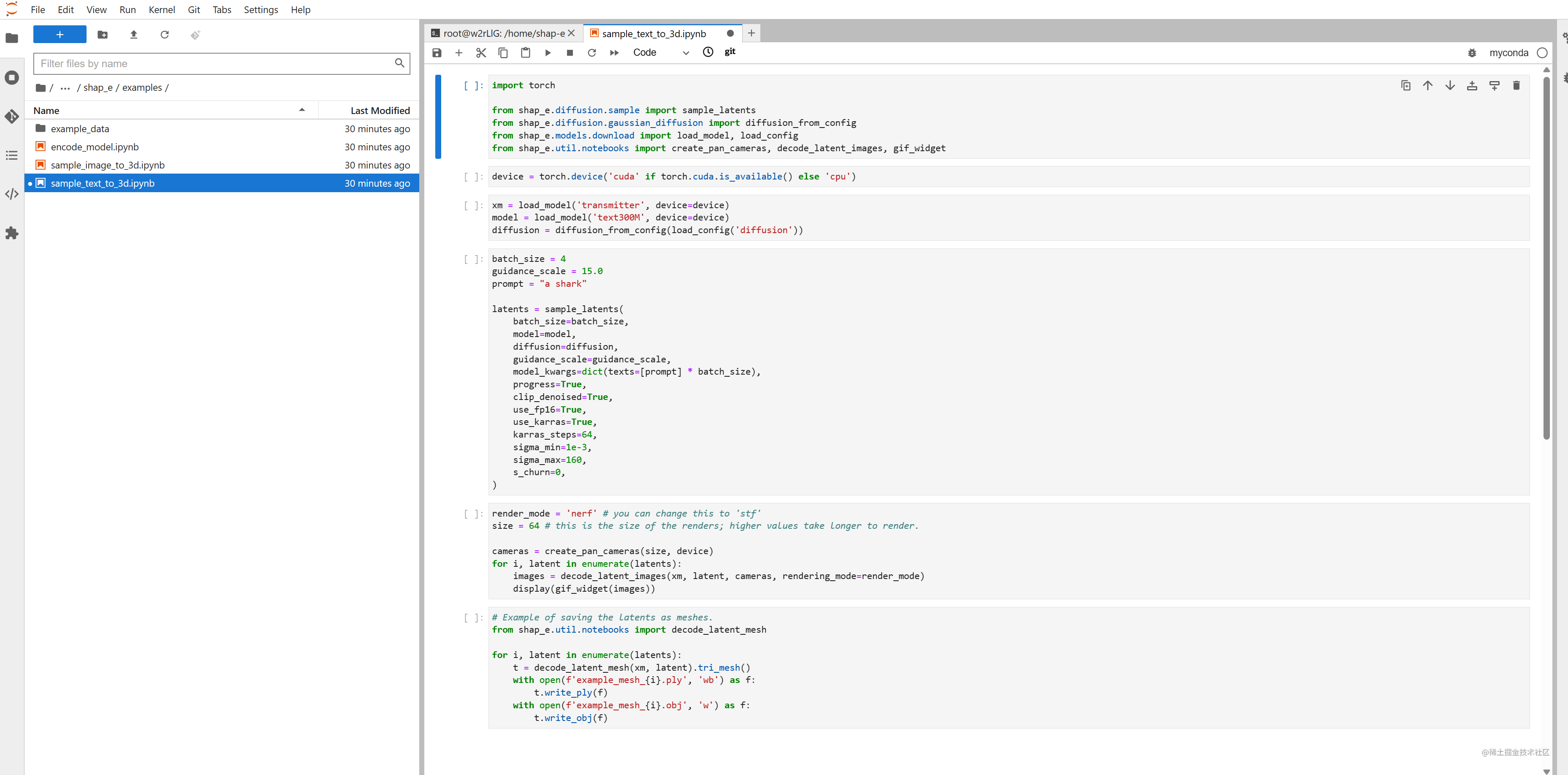Open the File menu
Screen dimensions: 1568x775
[x=38, y=10]
